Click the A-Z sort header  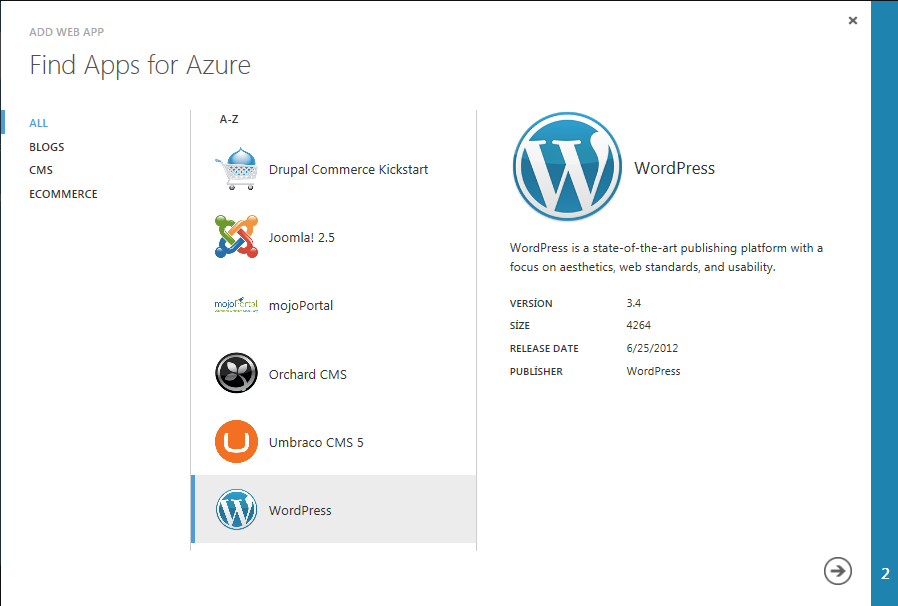point(229,119)
